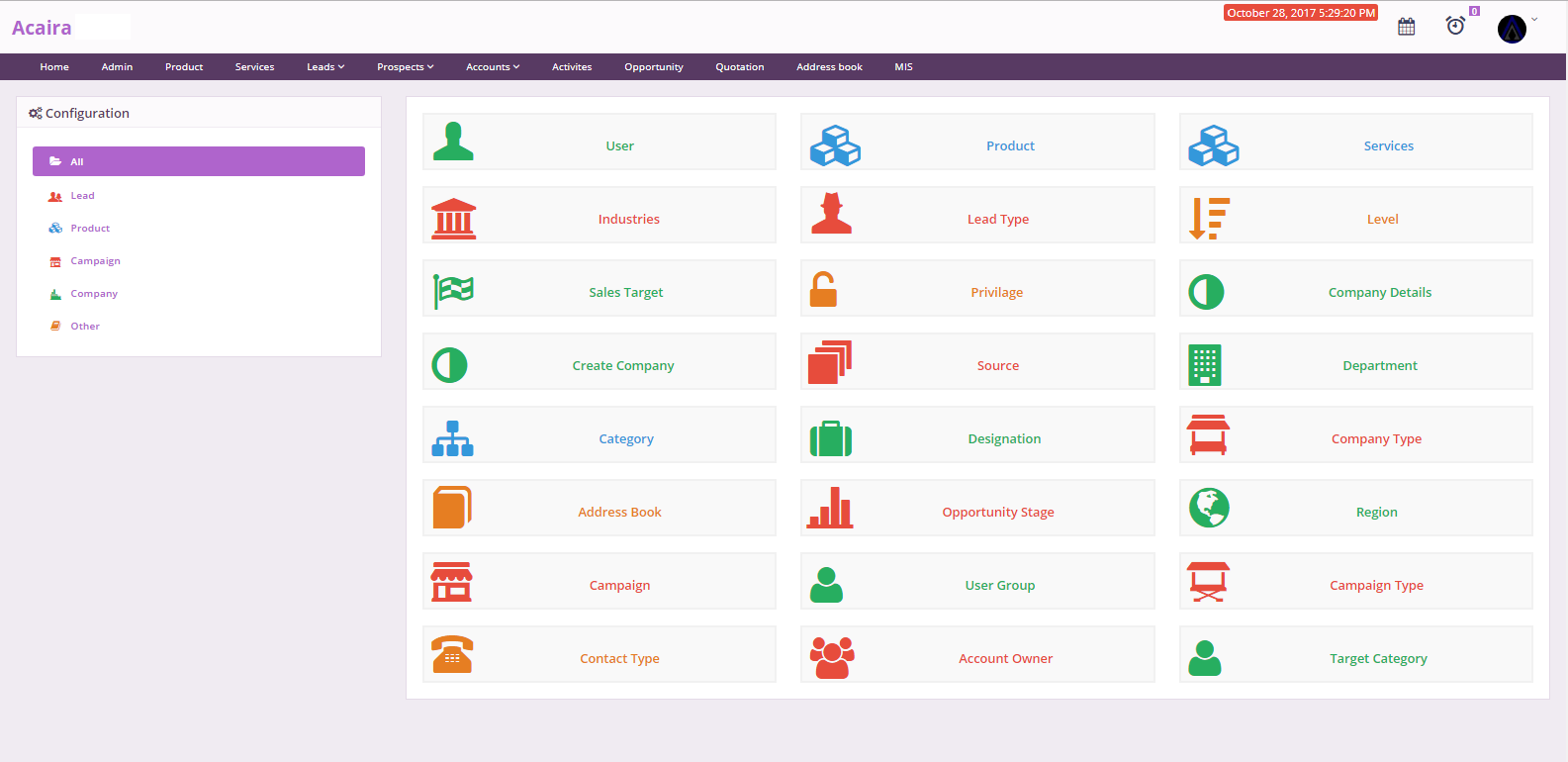This screenshot has width=1568, height=762.
Task: Expand the Accounts dropdown menu
Action: [x=492, y=67]
